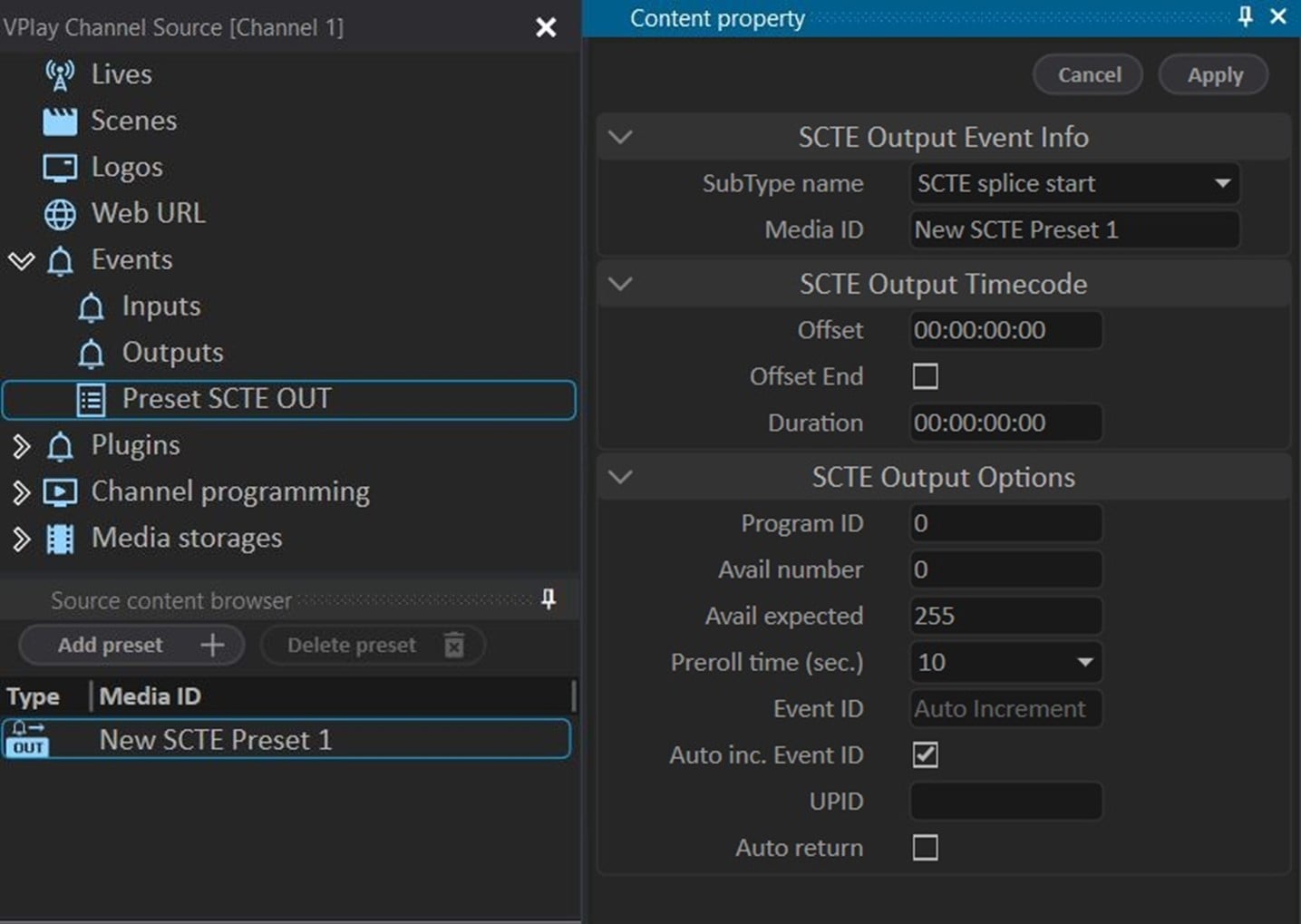Collapse SCTE Output Options section
Image resolution: width=1301 pixels, height=924 pixels.
click(x=620, y=477)
